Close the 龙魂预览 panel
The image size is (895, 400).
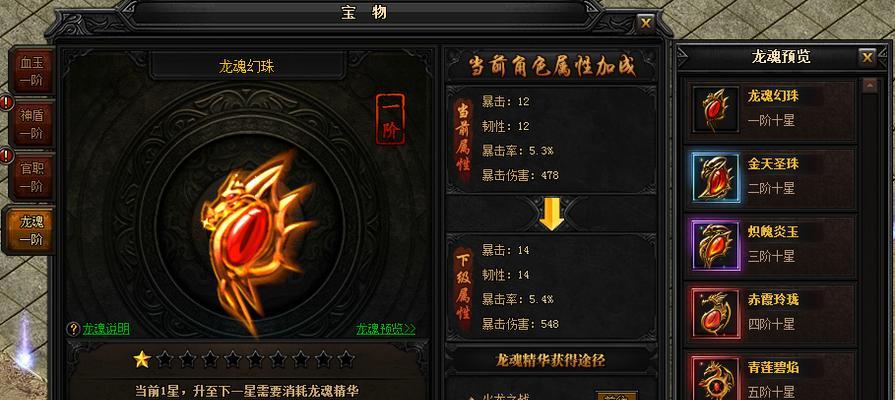[x=867, y=57]
